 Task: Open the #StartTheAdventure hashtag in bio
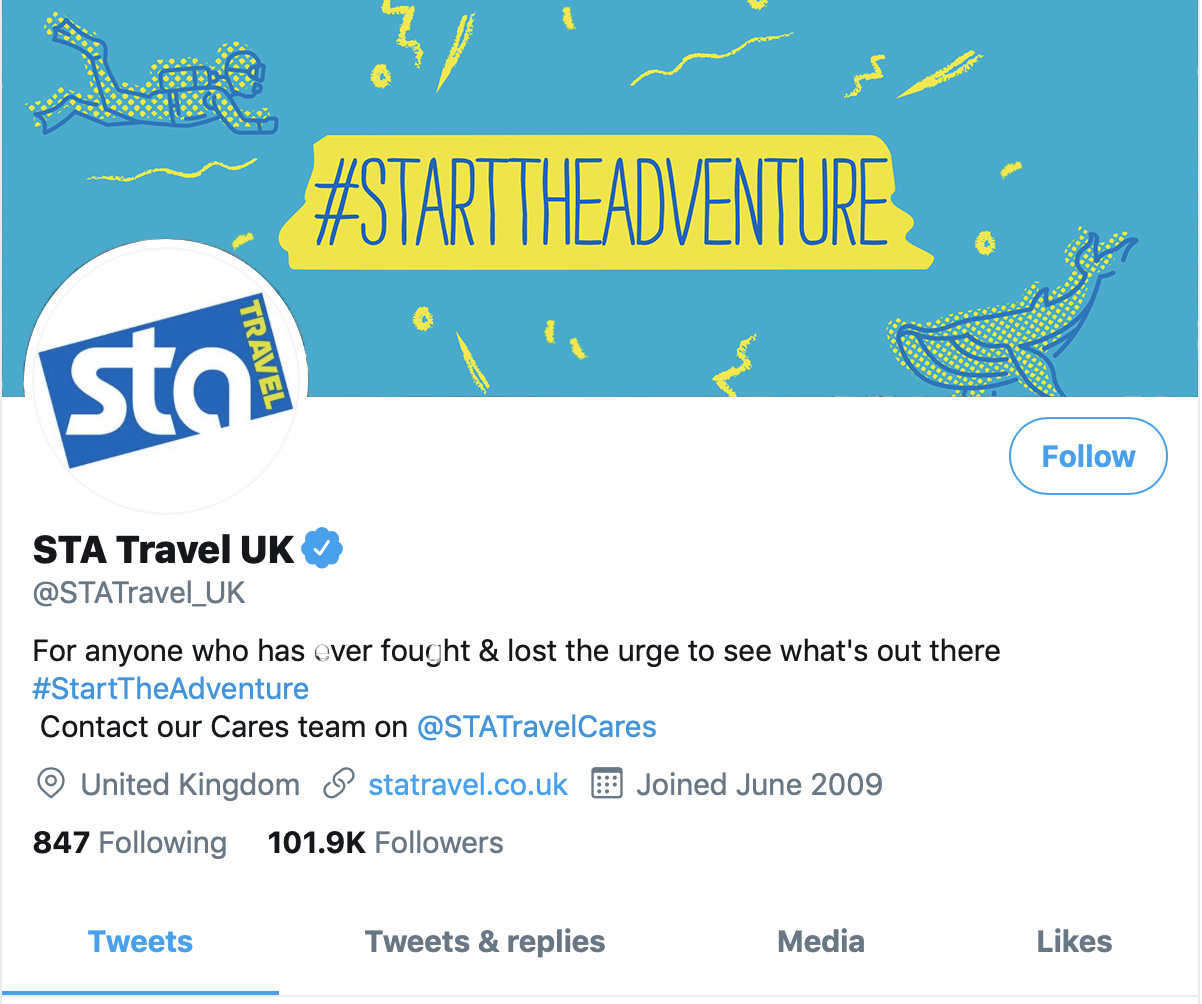pos(171,689)
